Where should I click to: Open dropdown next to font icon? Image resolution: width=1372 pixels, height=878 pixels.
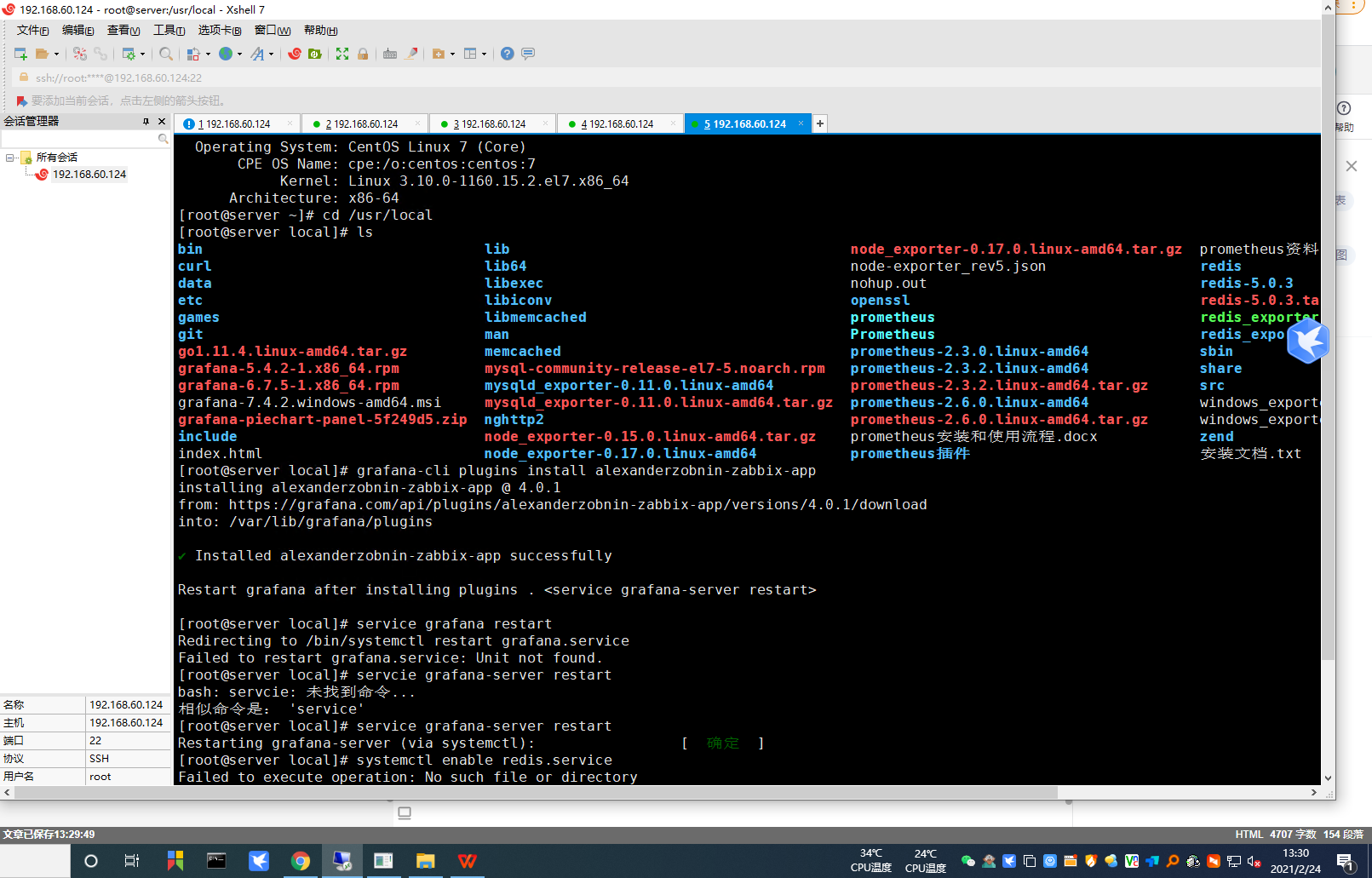[x=272, y=54]
